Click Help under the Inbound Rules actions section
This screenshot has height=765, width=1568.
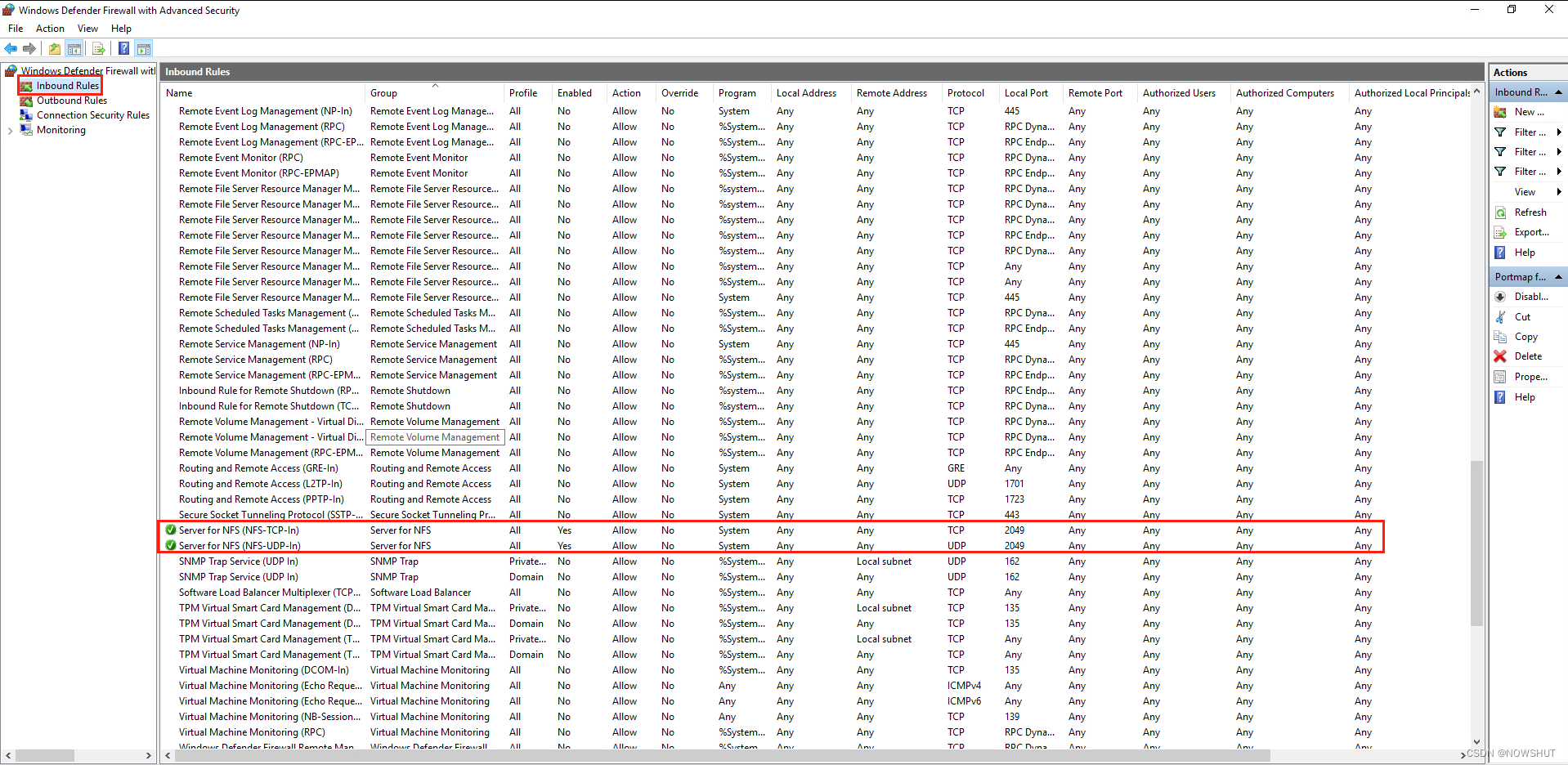(1524, 253)
